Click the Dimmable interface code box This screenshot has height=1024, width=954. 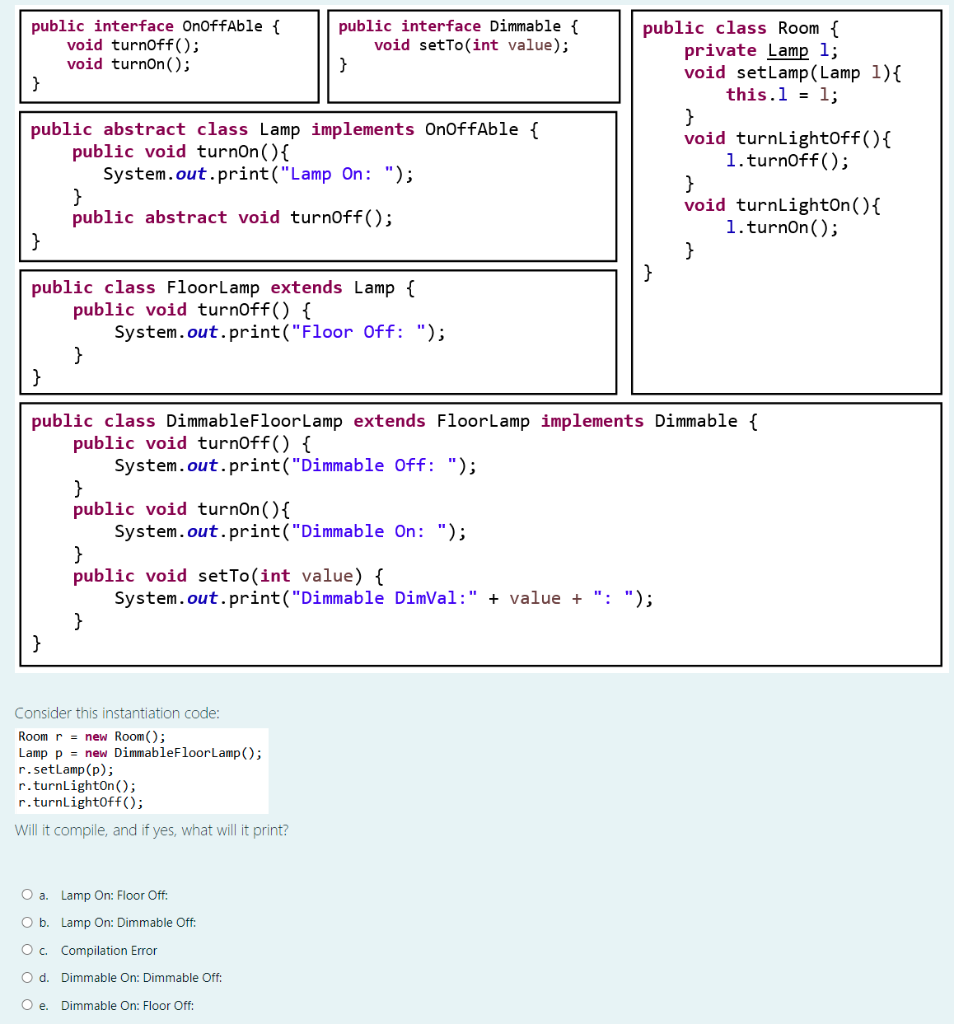point(472,55)
